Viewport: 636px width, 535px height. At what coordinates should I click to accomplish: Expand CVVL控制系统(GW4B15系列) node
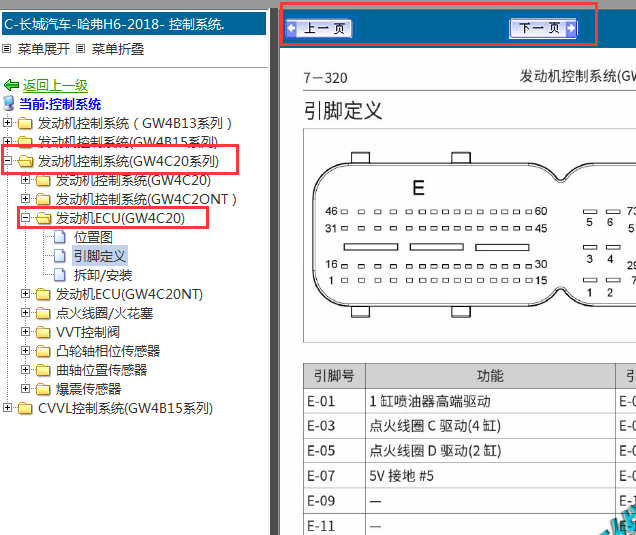pyautogui.click(x=7, y=408)
